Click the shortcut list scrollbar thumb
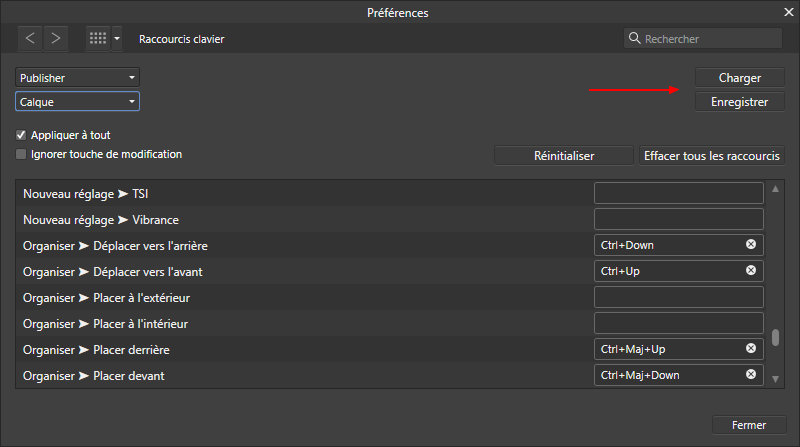This screenshot has width=800, height=447. pyautogui.click(x=775, y=337)
